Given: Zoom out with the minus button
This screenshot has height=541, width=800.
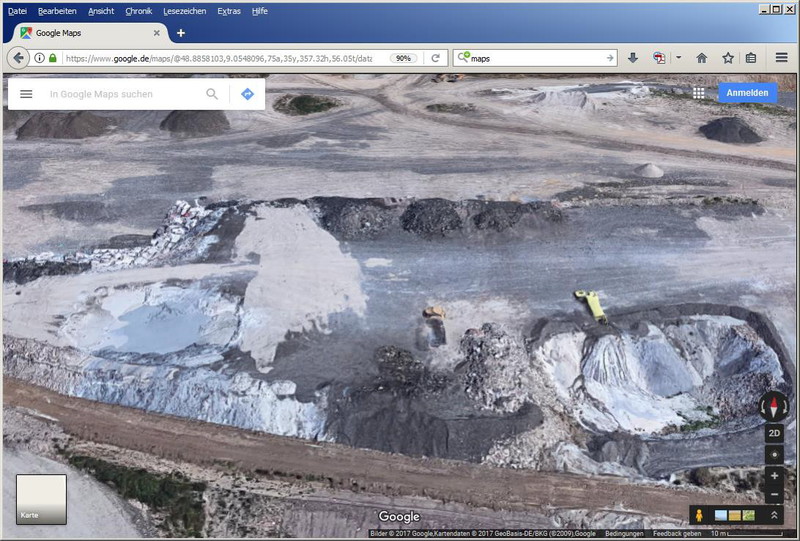Looking at the screenshot, I should click(774, 495).
